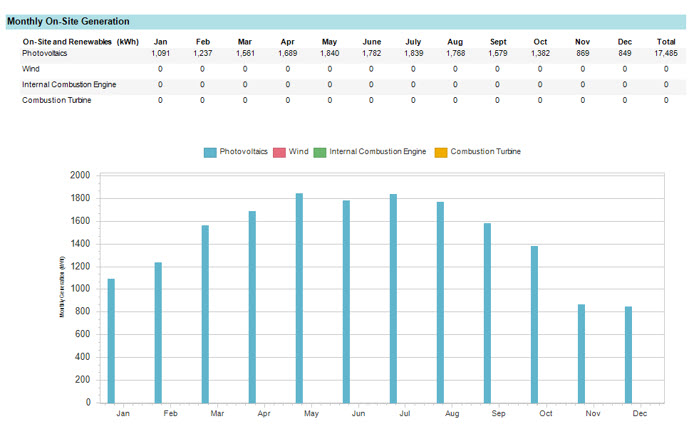Select the Internal Combustion Engine legend label
This screenshot has height=432, width=694.
click(378, 151)
